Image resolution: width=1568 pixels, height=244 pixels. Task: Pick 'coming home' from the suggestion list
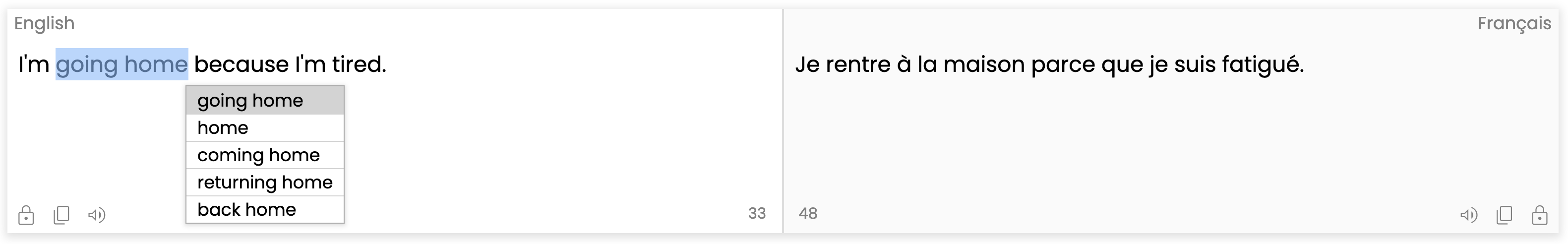click(x=265, y=155)
